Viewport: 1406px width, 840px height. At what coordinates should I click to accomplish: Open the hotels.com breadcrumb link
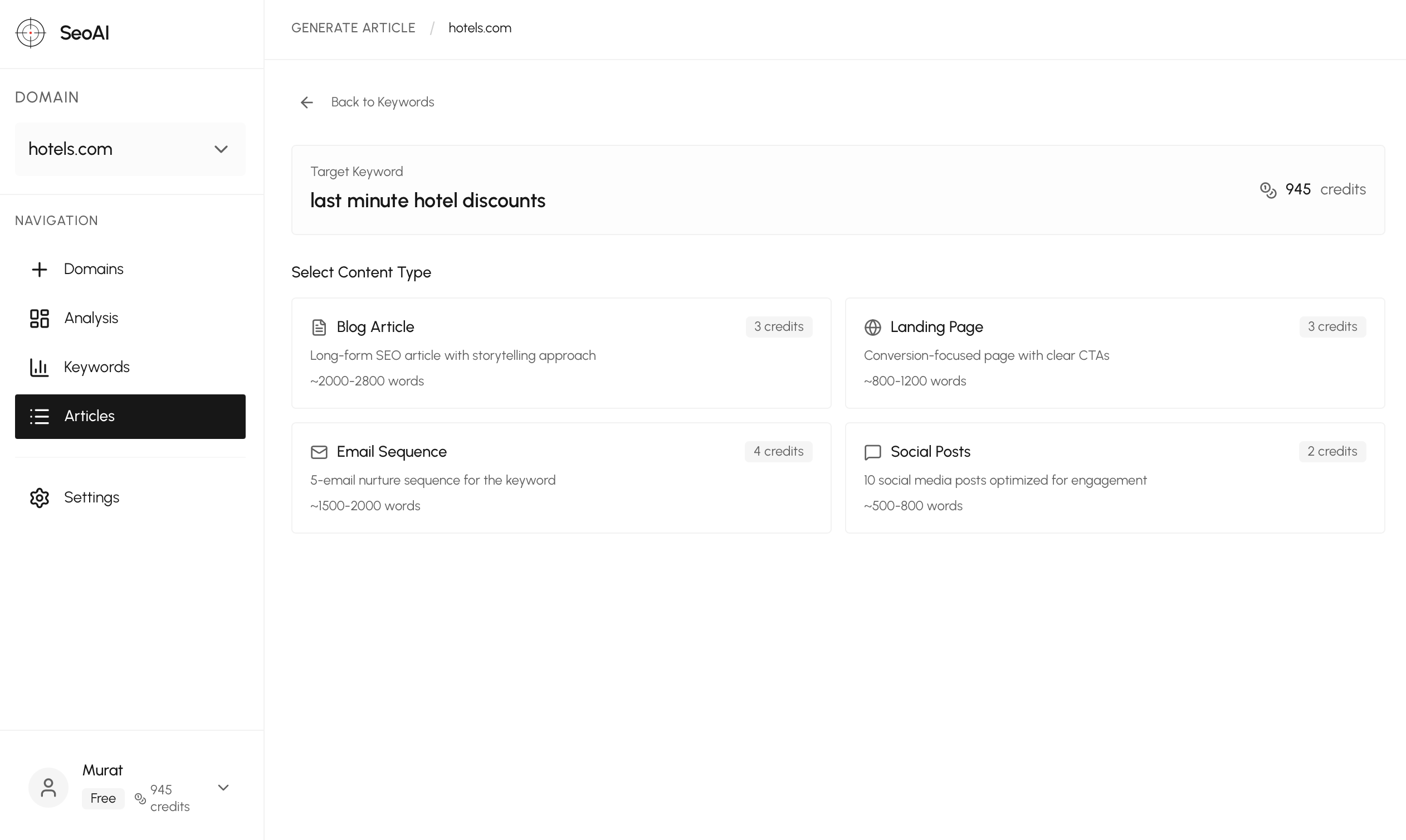[x=479, y=27]
